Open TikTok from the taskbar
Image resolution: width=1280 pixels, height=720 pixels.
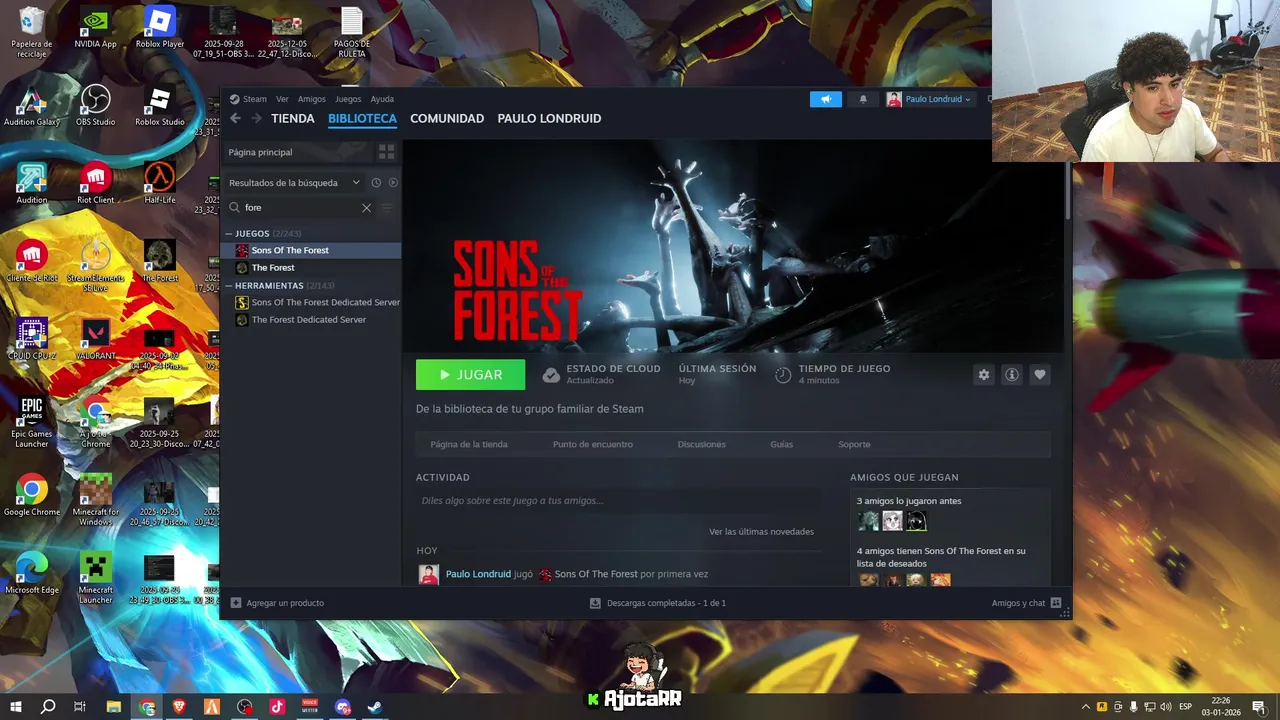[x=278, y=707]
